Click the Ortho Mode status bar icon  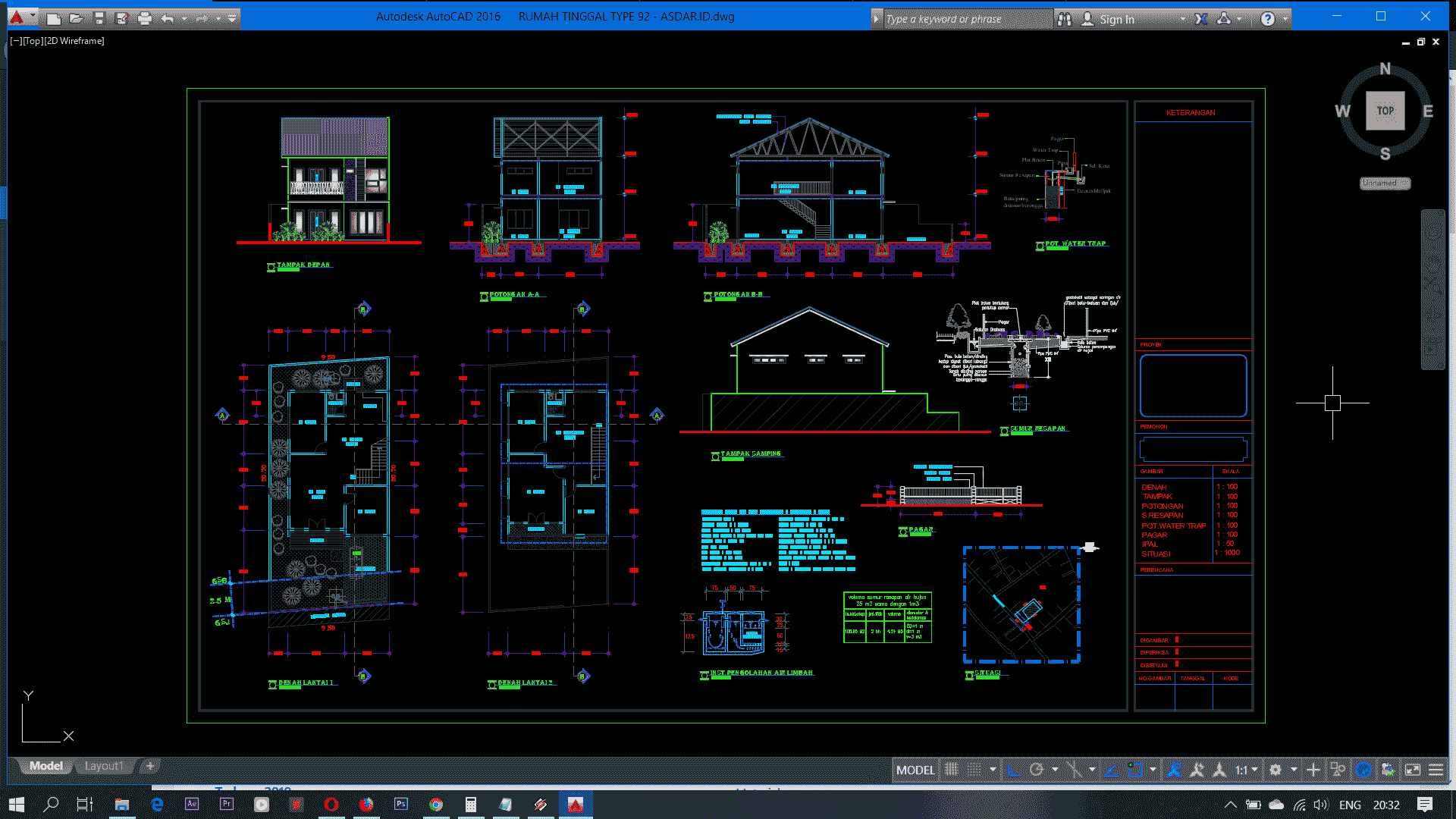coord(1013,769)
